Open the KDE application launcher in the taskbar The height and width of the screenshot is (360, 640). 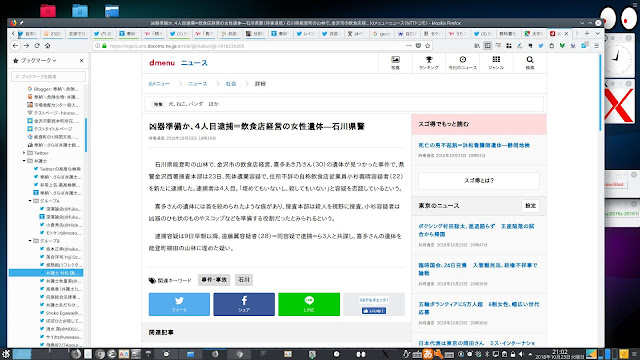coord(6,354)
